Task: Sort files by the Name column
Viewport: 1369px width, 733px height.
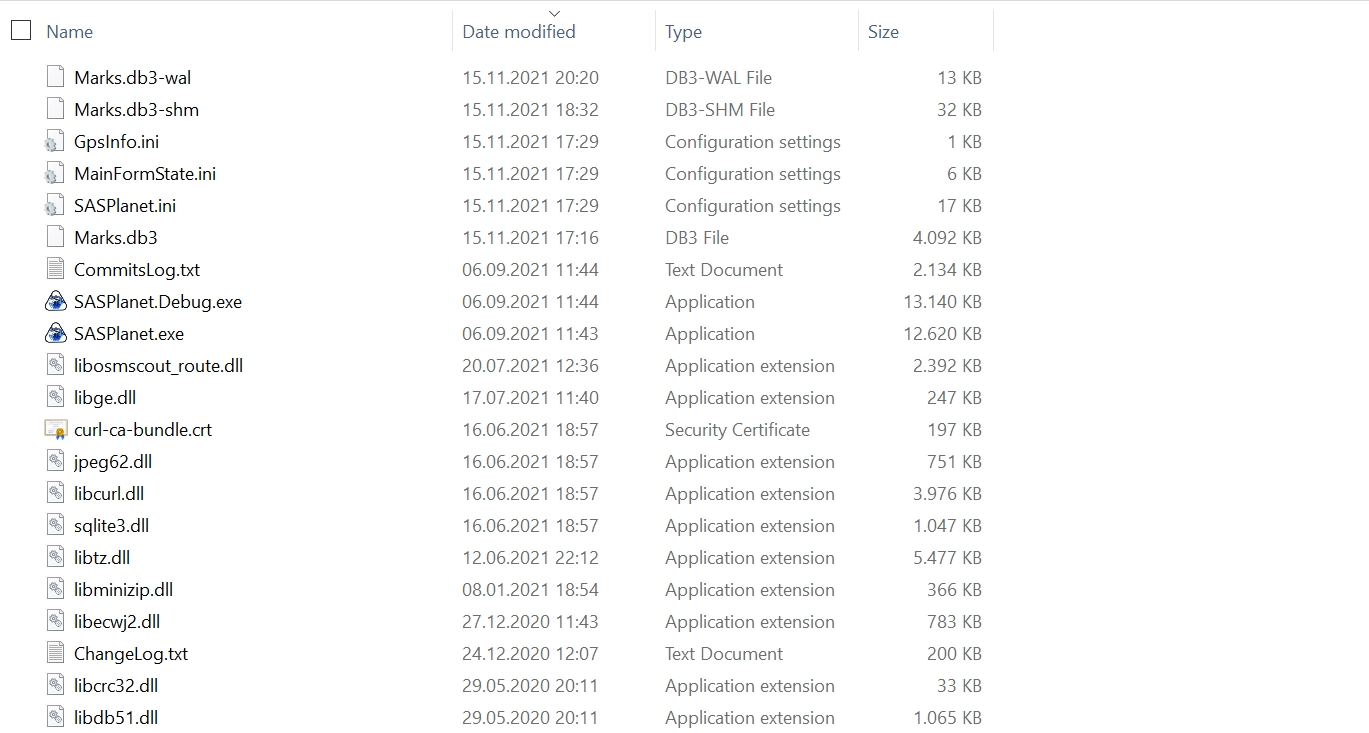Action: pyautogui.click(x=70, y=32)
